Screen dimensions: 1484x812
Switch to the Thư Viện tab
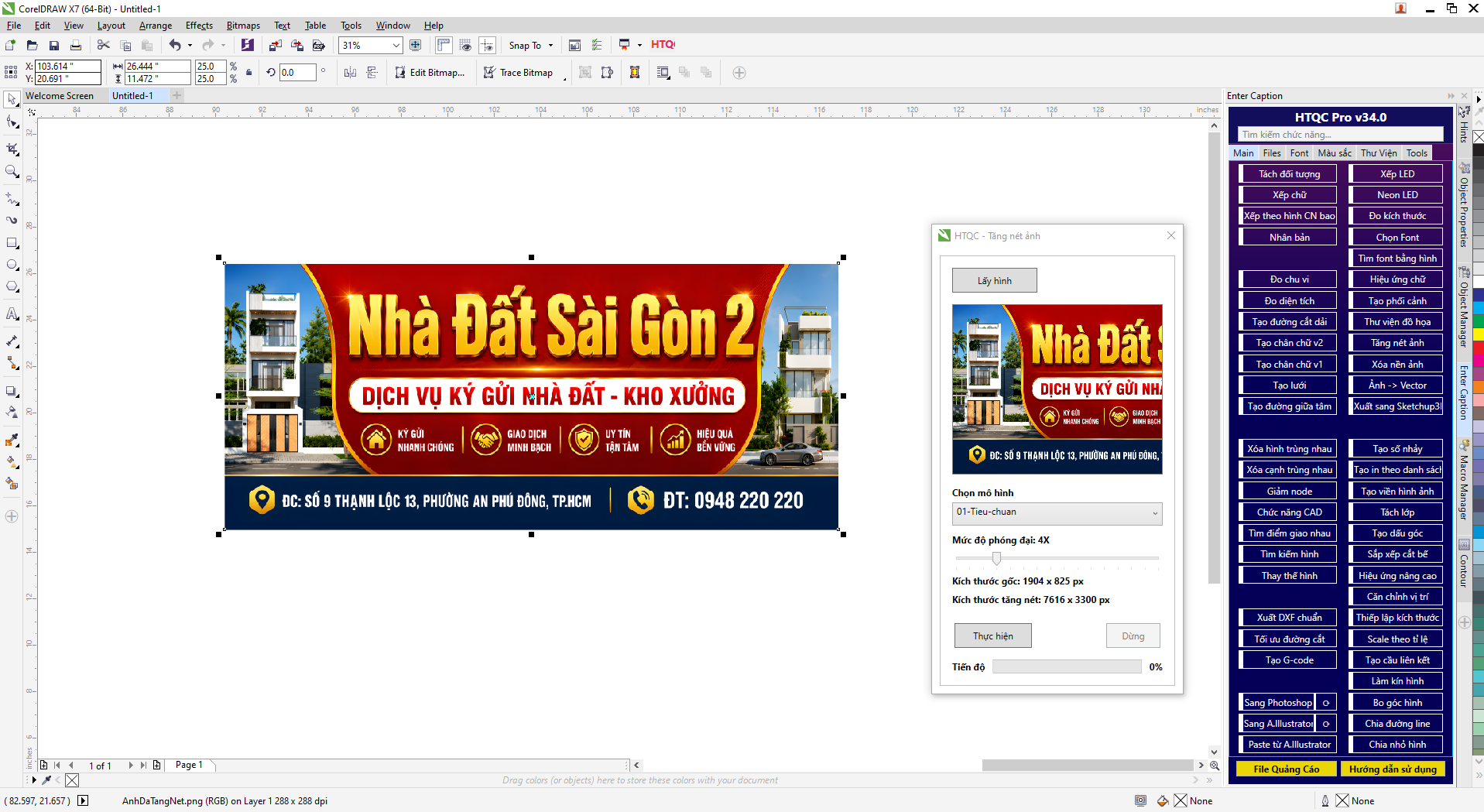[1379, 153]
